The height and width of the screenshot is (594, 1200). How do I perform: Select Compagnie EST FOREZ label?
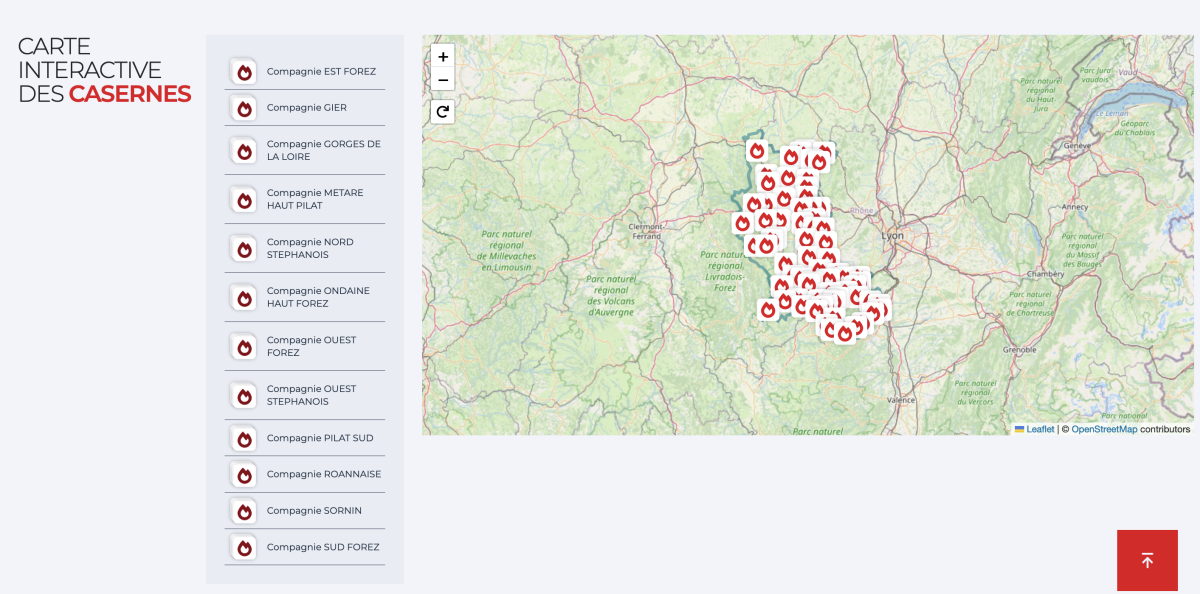pos(321,72)
